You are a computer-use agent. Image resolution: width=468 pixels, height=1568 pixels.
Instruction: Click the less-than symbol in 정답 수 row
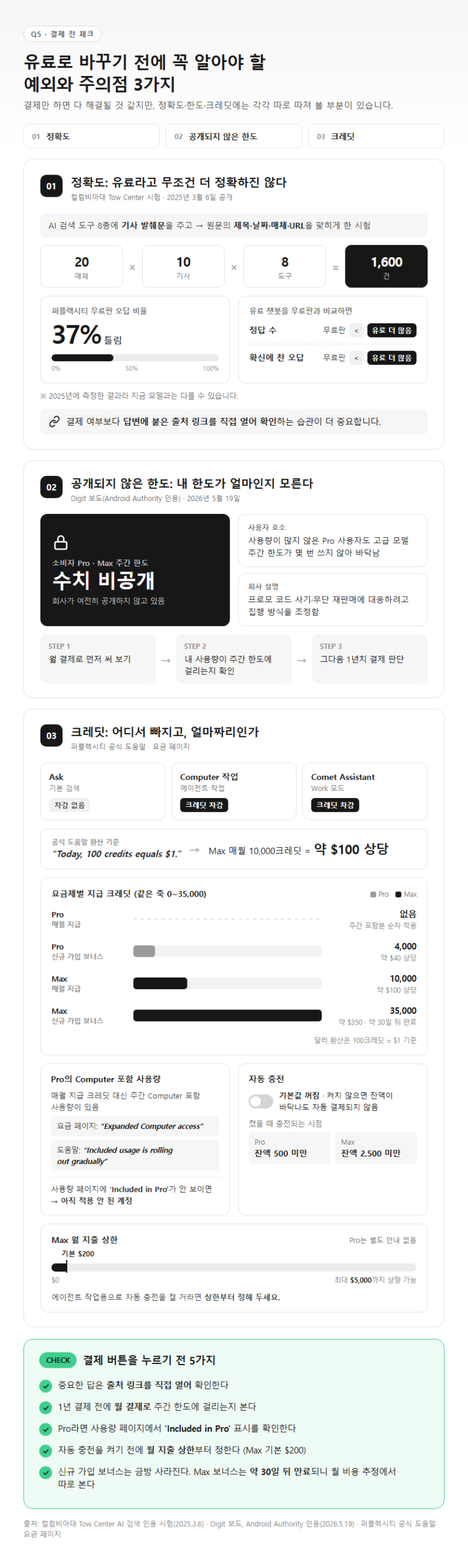[x=357, y=330]
